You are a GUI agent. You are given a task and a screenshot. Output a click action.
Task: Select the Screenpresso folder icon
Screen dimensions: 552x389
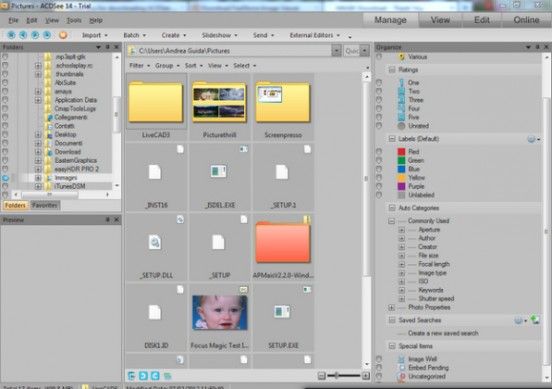(283, 102)
